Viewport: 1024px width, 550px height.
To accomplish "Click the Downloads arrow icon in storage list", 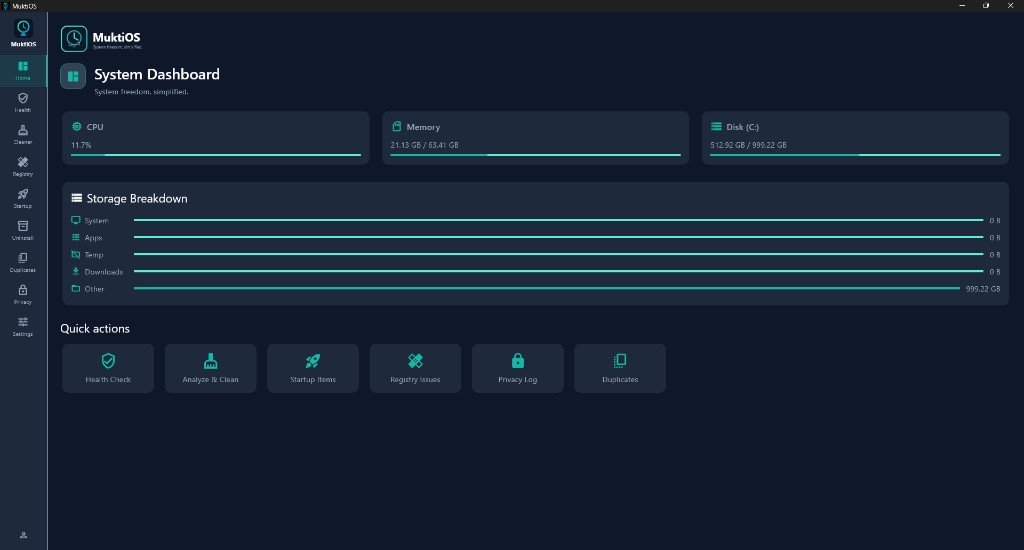I will [76, 271].
